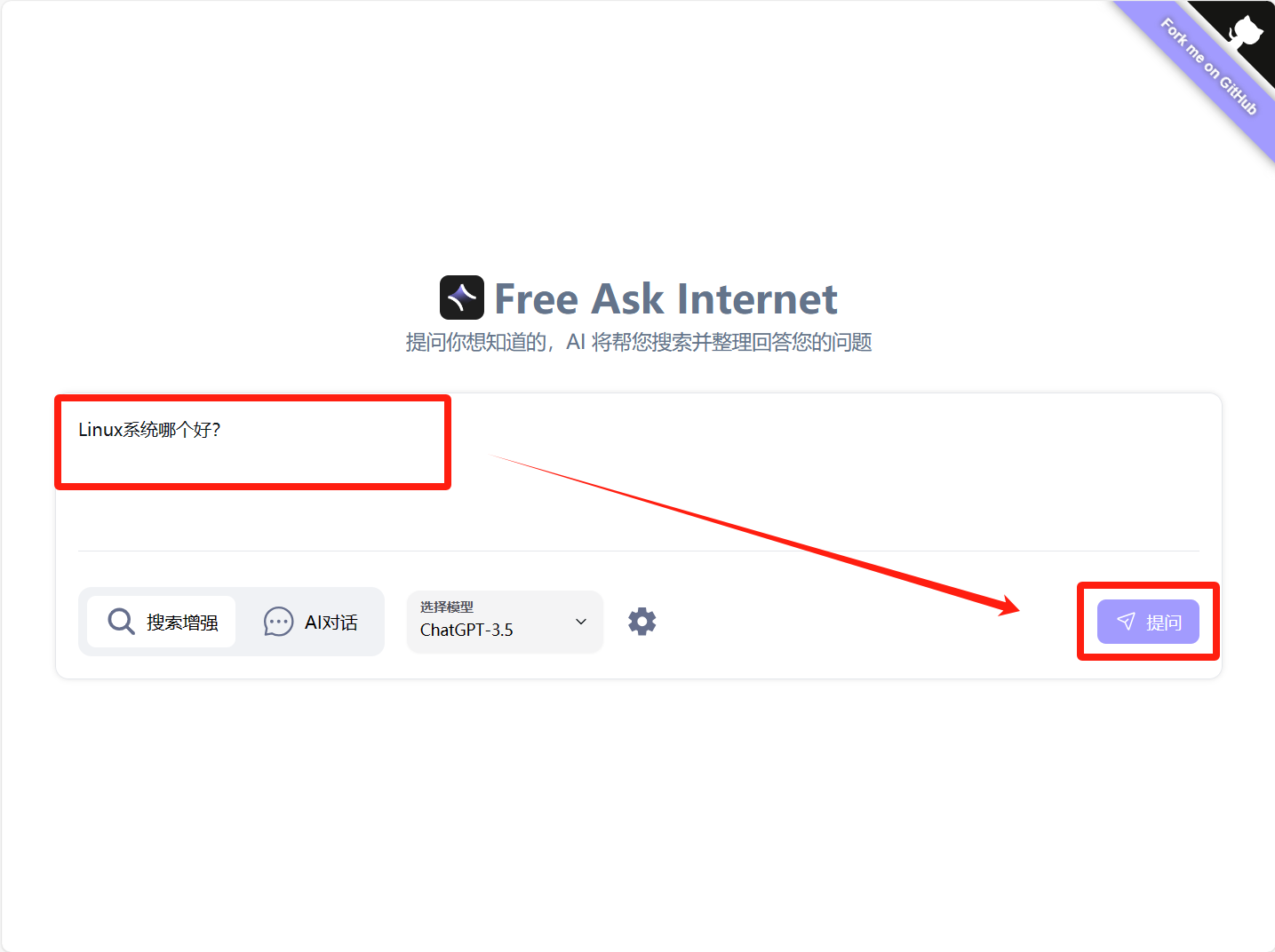The width and height of the screenshot is (1275, 952).
Task: Click the 选择模型 label
Action: pyautogui.click(x=447, y=607)
